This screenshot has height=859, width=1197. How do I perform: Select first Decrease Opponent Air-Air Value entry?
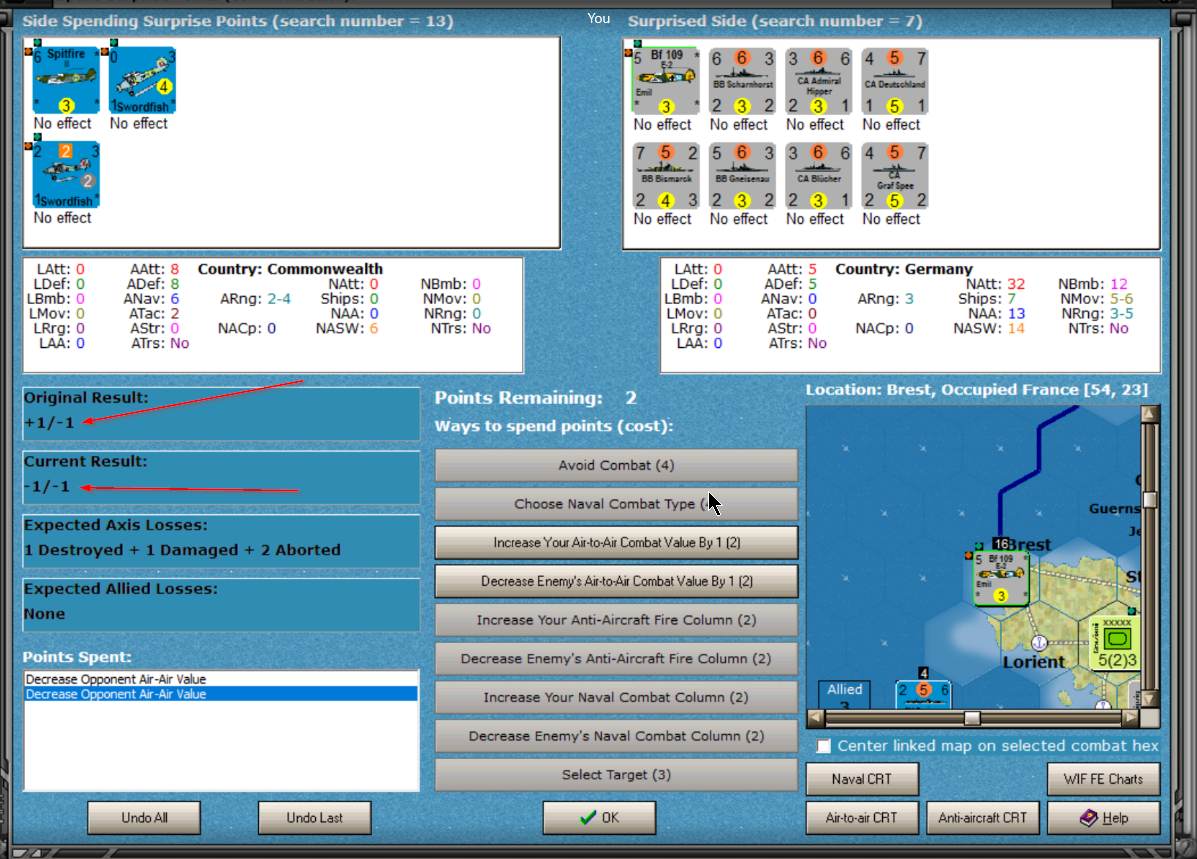(x=221, y=679)
